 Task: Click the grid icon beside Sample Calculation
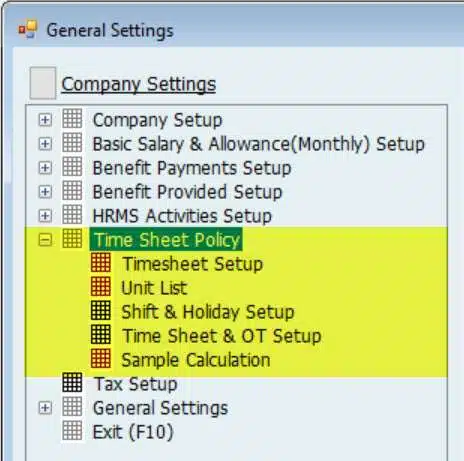point(101,359)
